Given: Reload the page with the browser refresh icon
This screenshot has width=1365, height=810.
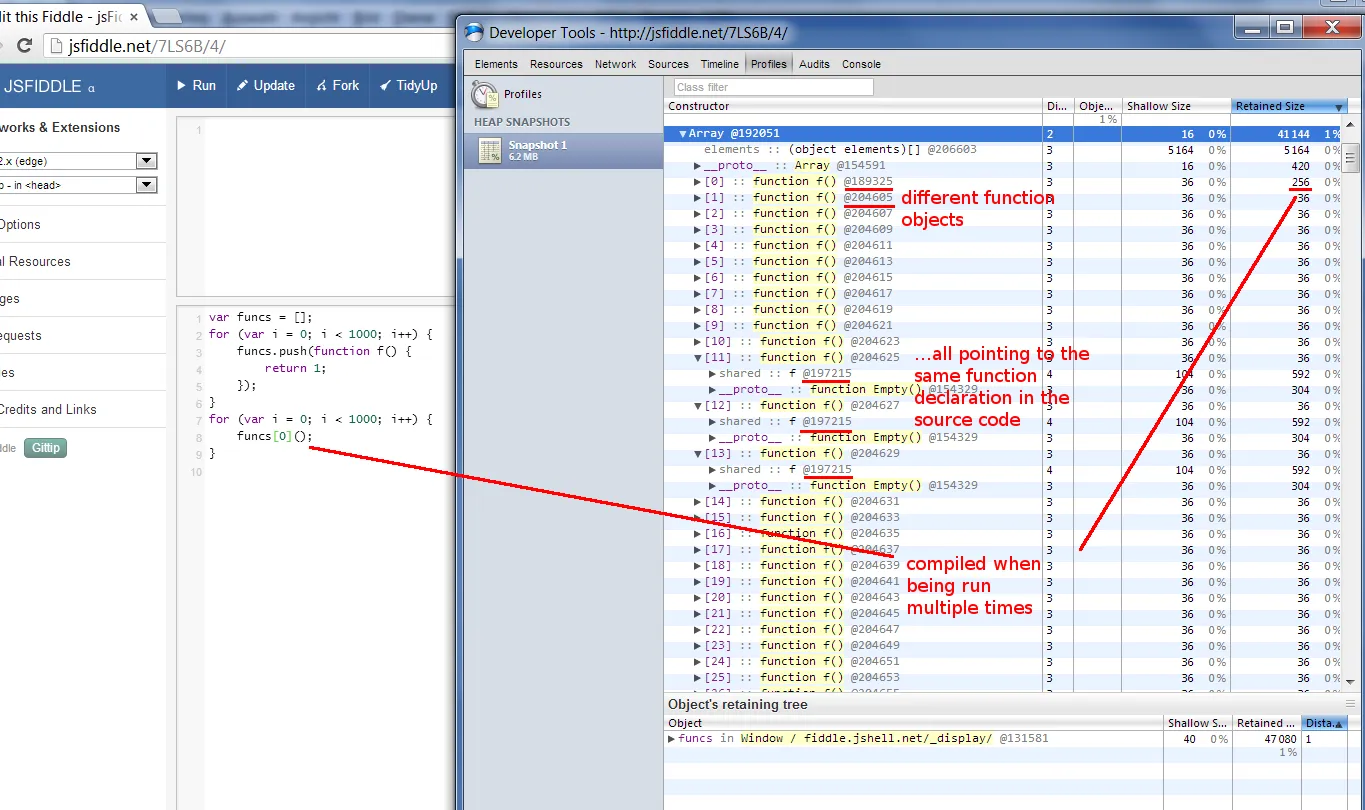Looking at the screenshot, I should (x=25, y=46).
